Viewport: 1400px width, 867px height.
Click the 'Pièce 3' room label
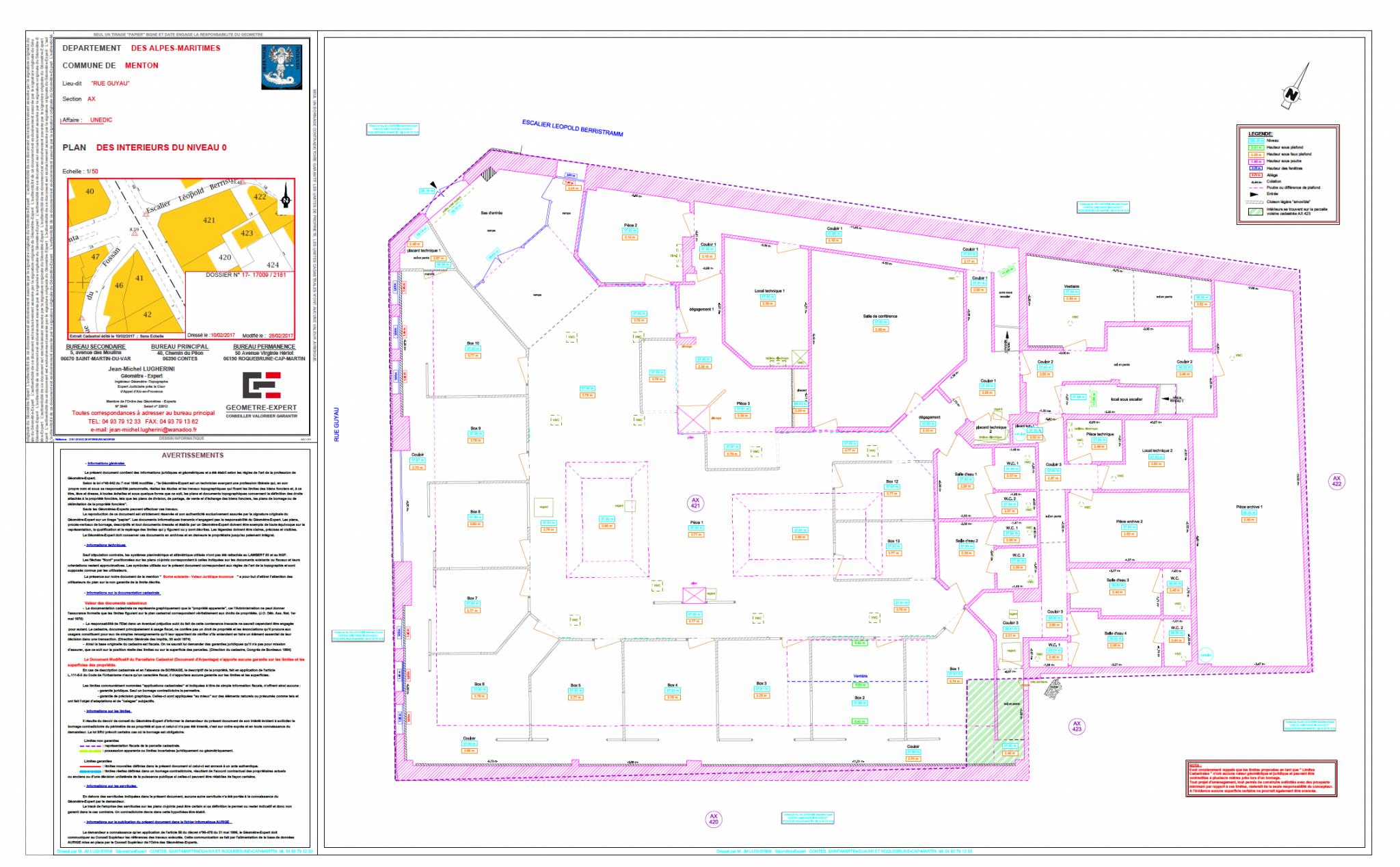click(x=742, y=403)
